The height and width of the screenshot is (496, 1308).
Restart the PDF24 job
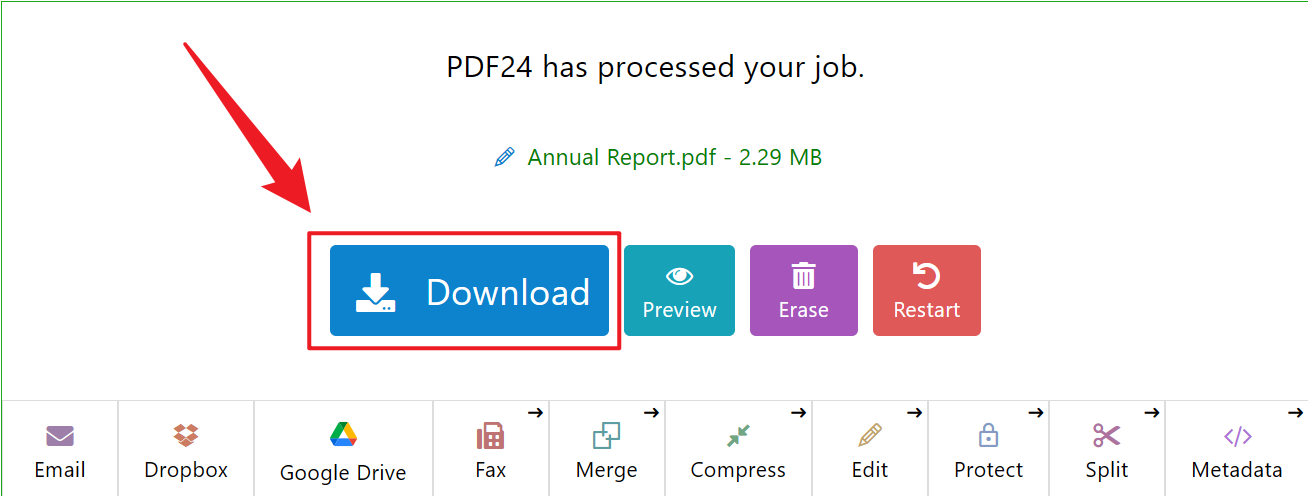926,290
